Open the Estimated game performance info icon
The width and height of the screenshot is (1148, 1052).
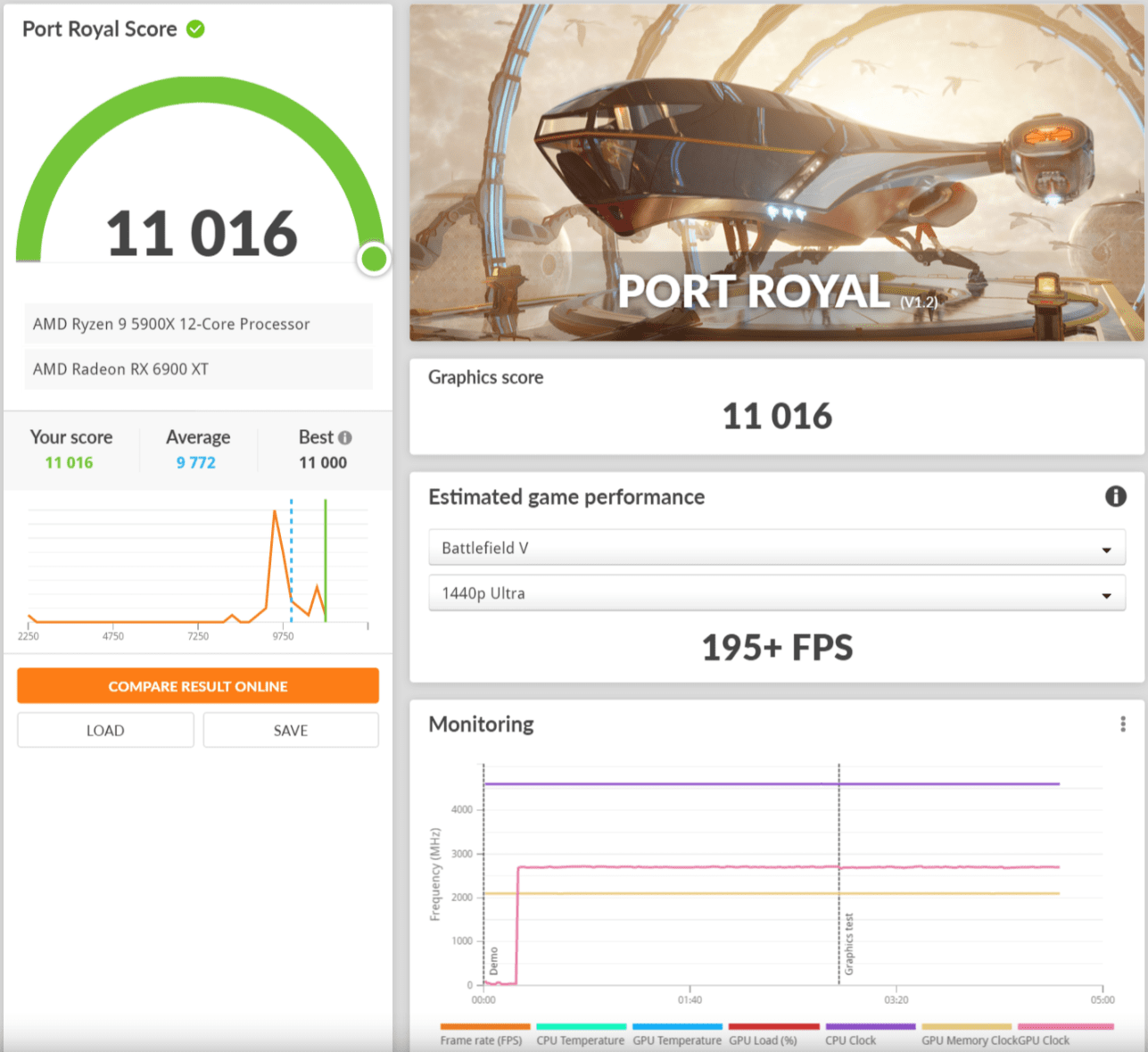[1115, 496]
